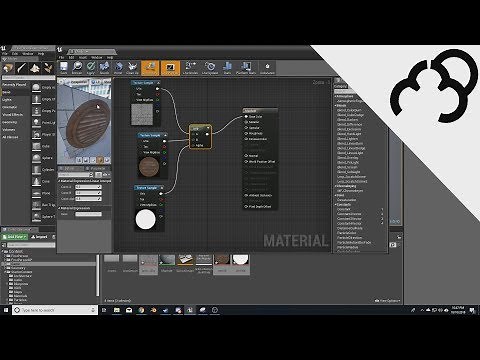Select the Landscape mode icon
The height and width of the screenshot is (360, 480).
35,68
